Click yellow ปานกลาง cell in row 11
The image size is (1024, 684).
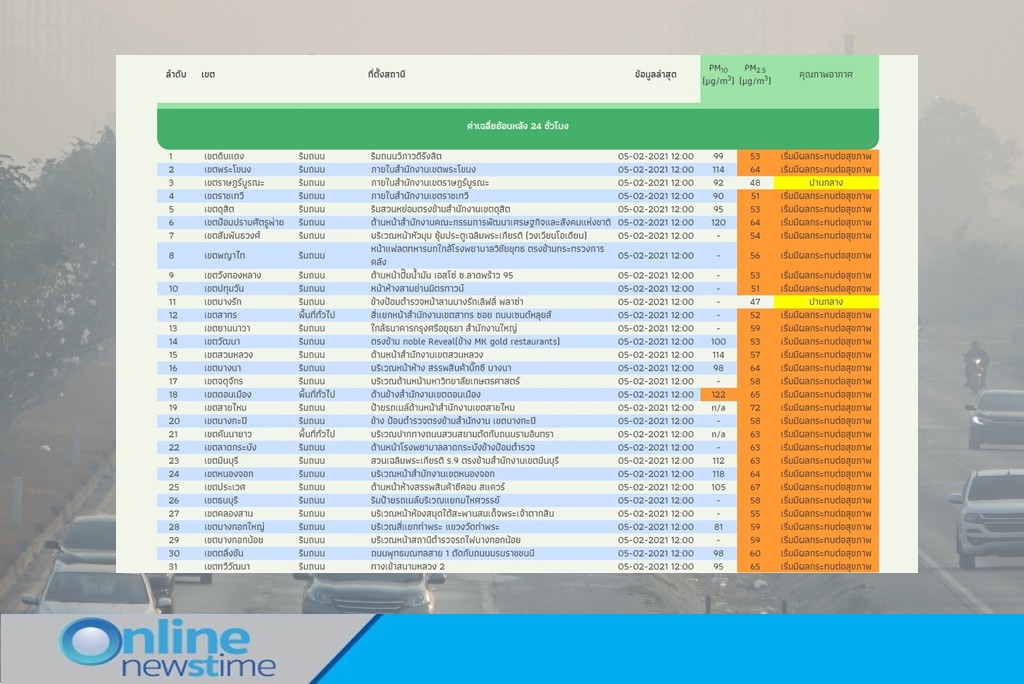[825, 301]
